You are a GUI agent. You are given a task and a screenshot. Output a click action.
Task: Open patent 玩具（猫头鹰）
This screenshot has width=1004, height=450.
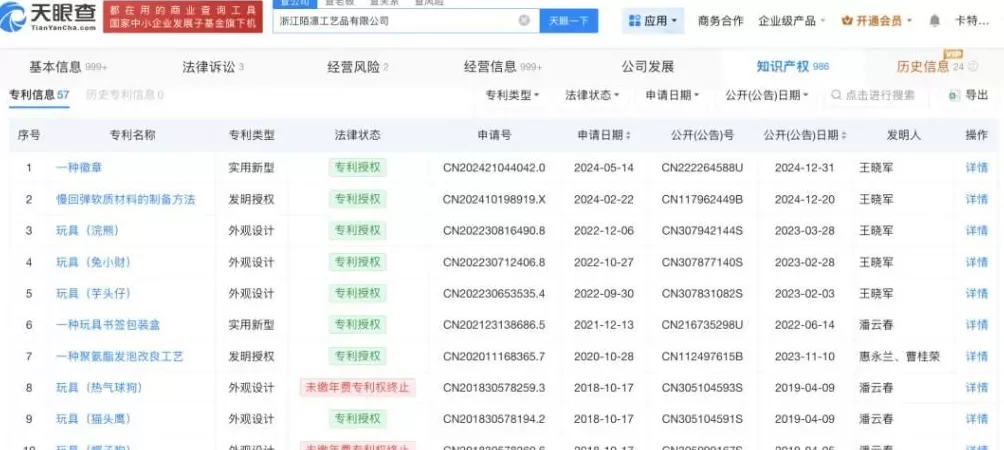point(93,419)
